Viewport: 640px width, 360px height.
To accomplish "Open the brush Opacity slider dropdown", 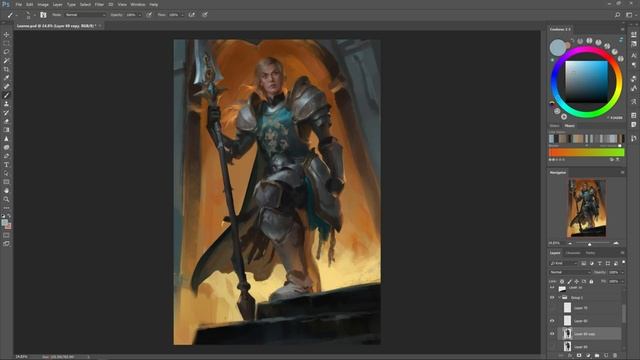I will (140, 15).
